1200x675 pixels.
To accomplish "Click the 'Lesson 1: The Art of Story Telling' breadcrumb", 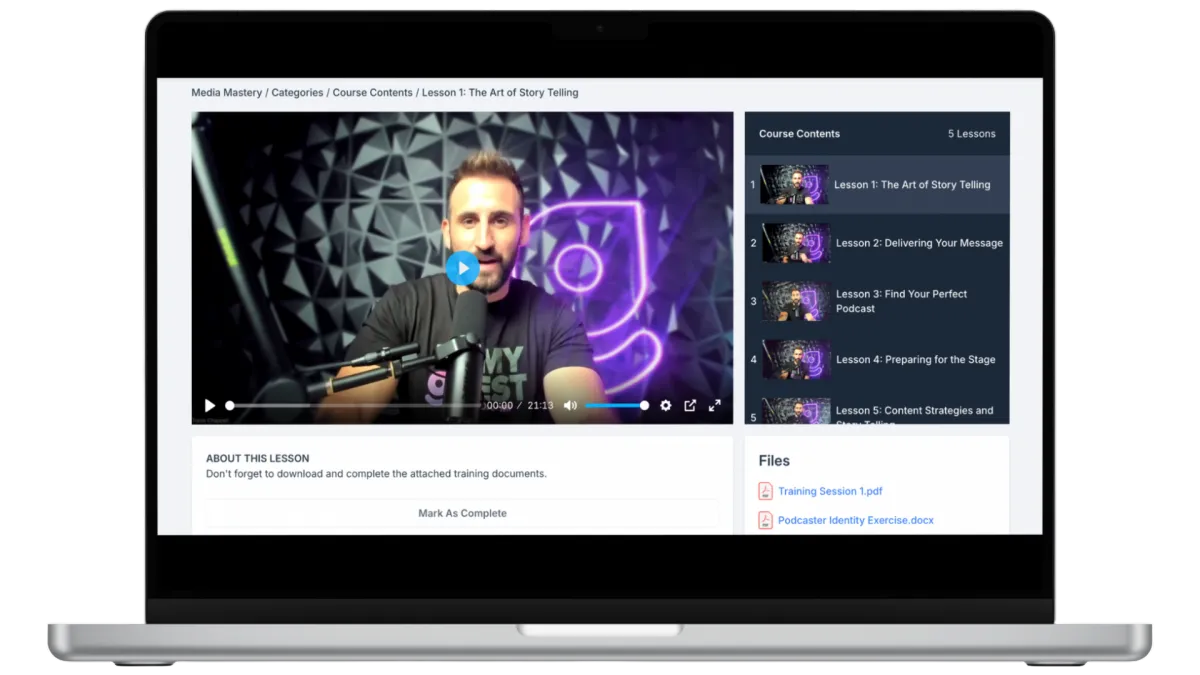I will tap(500, 93).
